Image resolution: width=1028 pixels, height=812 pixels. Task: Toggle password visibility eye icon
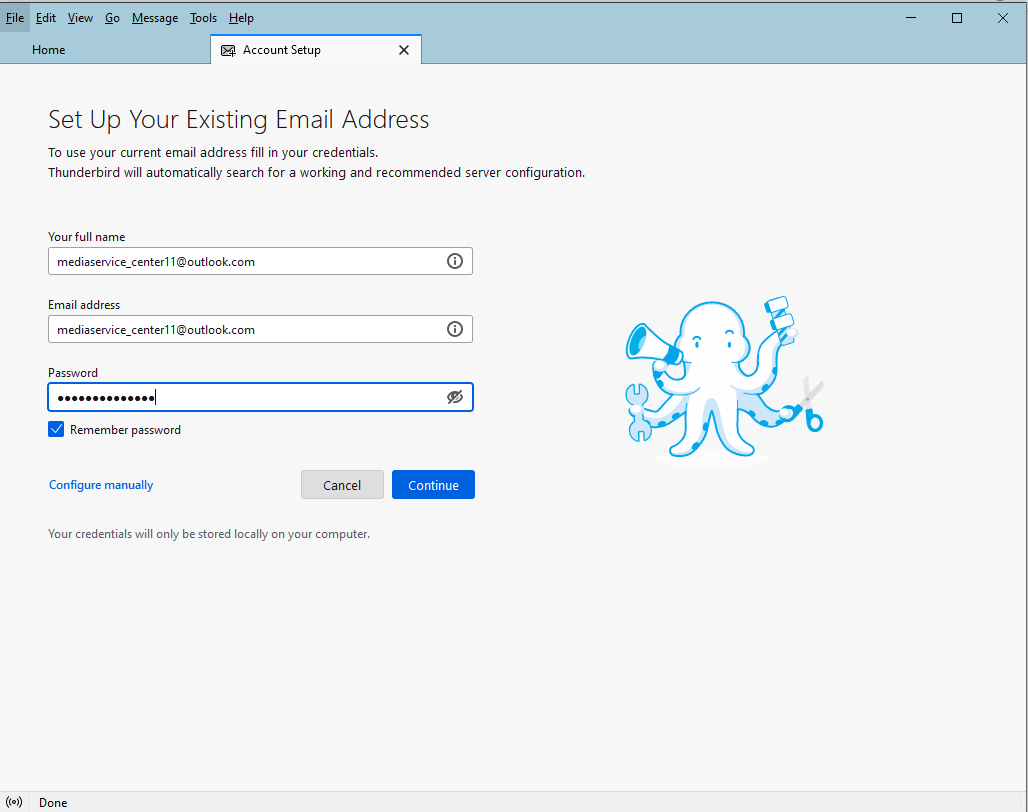tap(454, 396)
